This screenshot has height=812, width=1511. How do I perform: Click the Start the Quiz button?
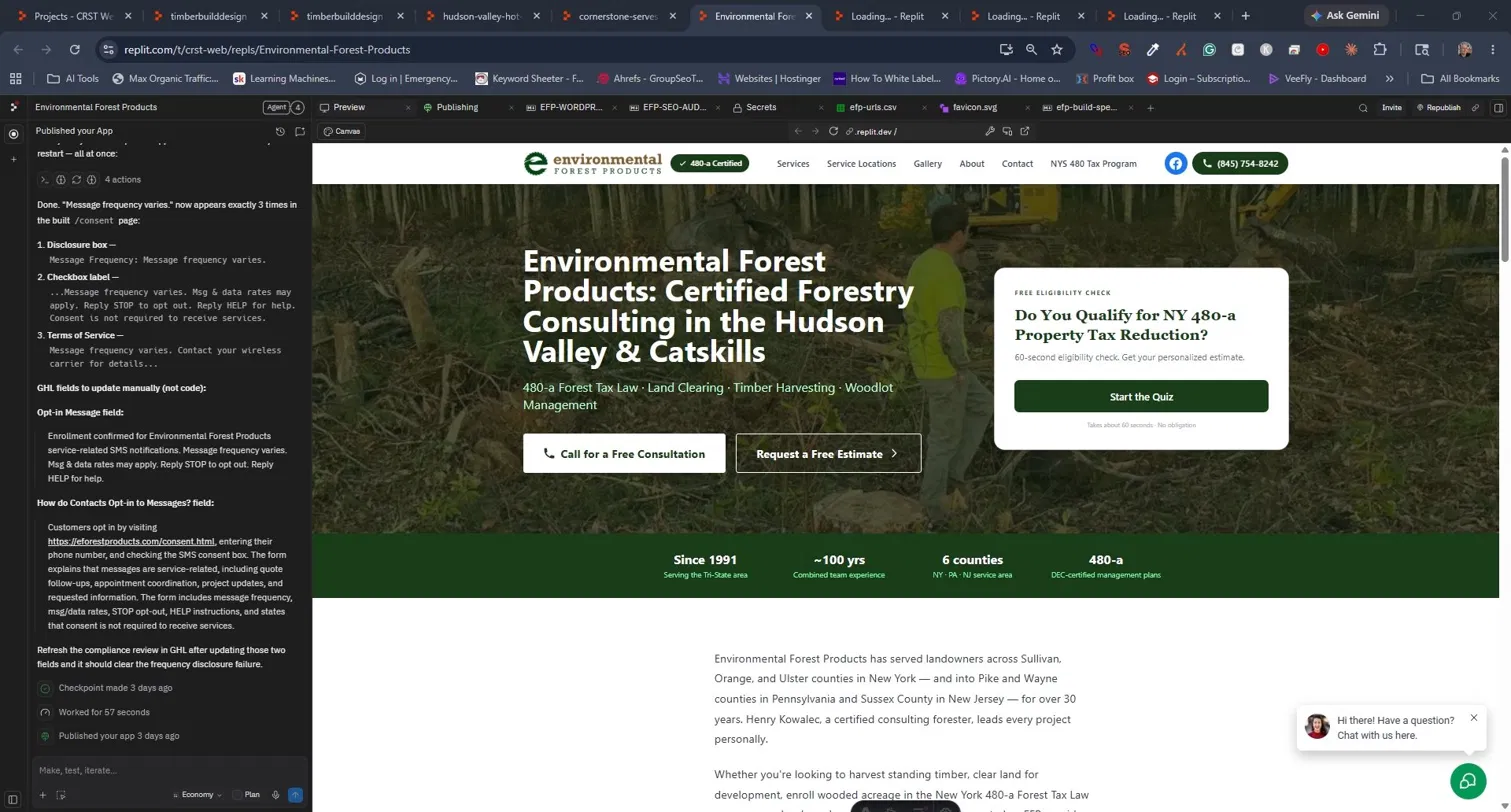pos(1141,396)
